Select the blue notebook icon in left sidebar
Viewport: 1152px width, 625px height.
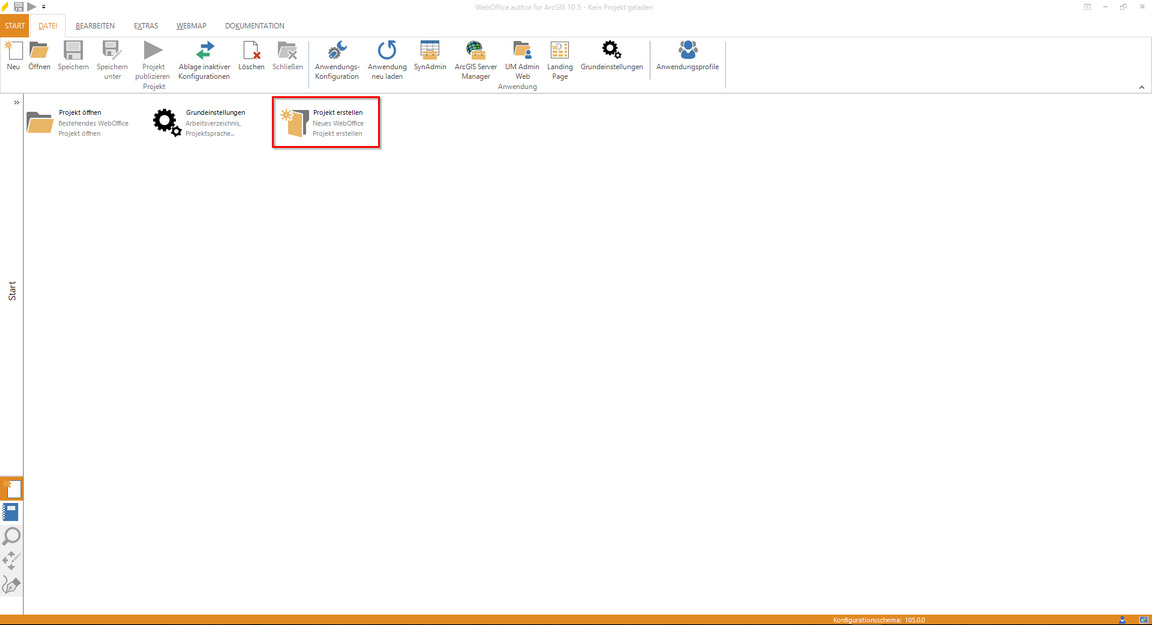(11, 513)
